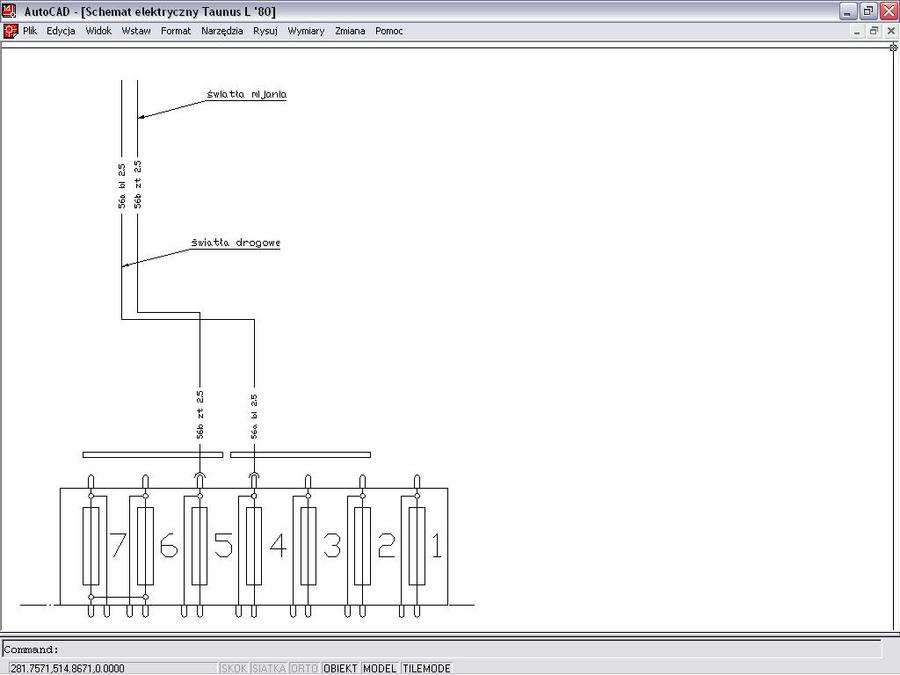
Task: Click the drawing document icon beside Plik
Action: point(10,31)
